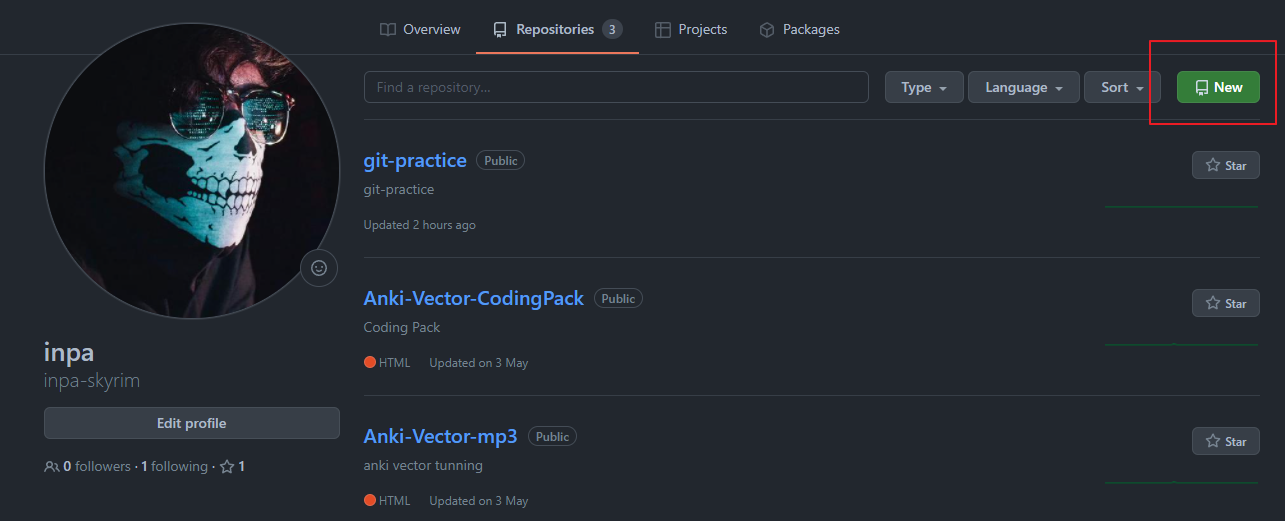Screen dimensions: 1285x521
Task: Click the followers people icon
Action: tap(52, 467)
